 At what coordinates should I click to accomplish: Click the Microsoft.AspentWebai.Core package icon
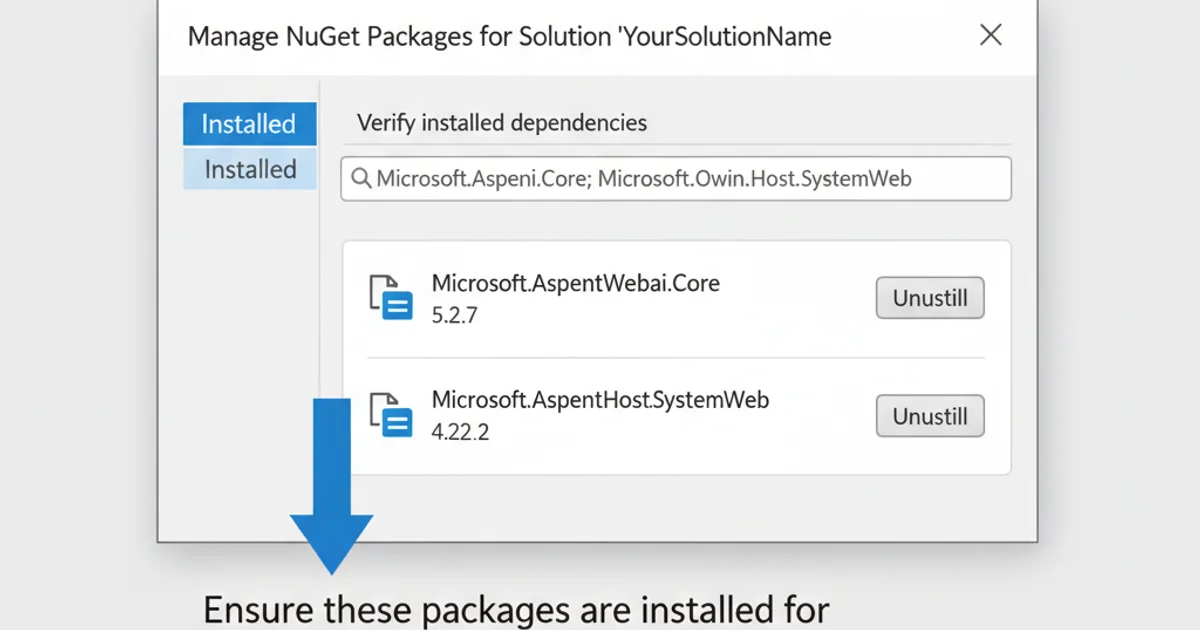pos(391,299)
